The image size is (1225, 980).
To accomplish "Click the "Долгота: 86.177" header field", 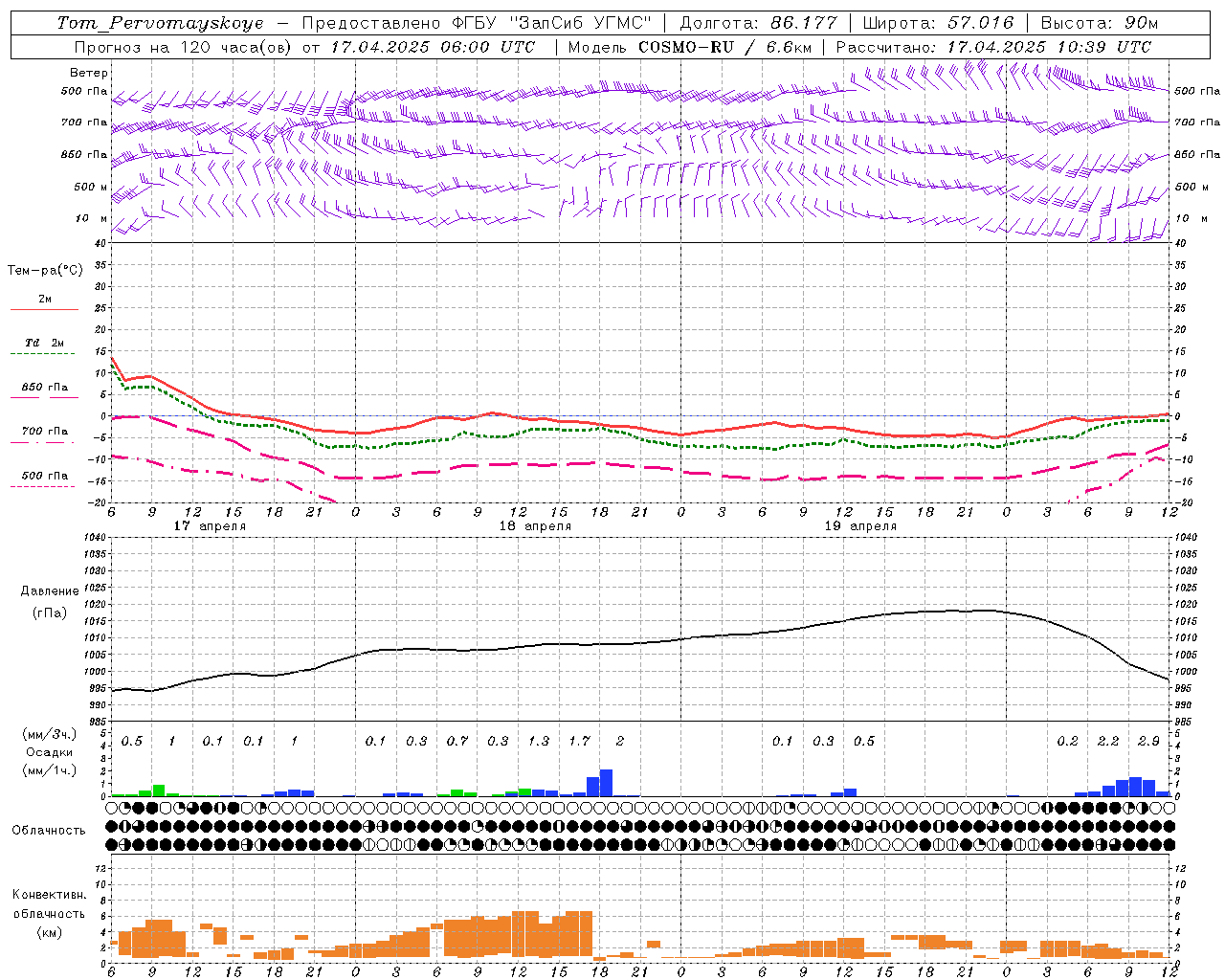I will (x=758, y=23).
